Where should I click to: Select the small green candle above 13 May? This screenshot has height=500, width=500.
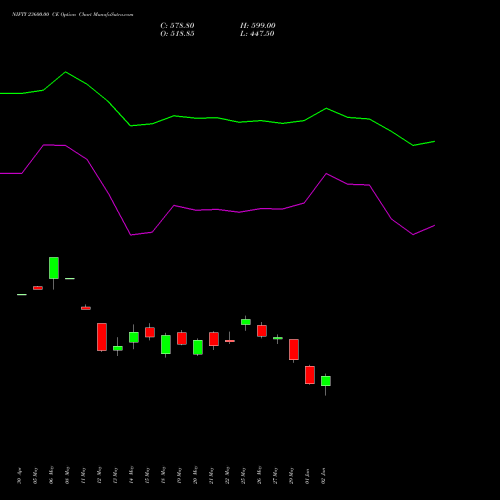point(118,348)
